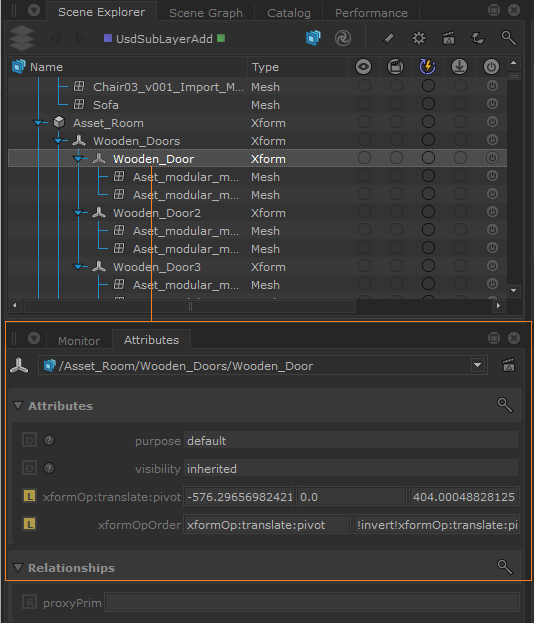This screenshot has width=534, height=623.
Task: Collapse the Attributes section triangle
Action: 18,405
